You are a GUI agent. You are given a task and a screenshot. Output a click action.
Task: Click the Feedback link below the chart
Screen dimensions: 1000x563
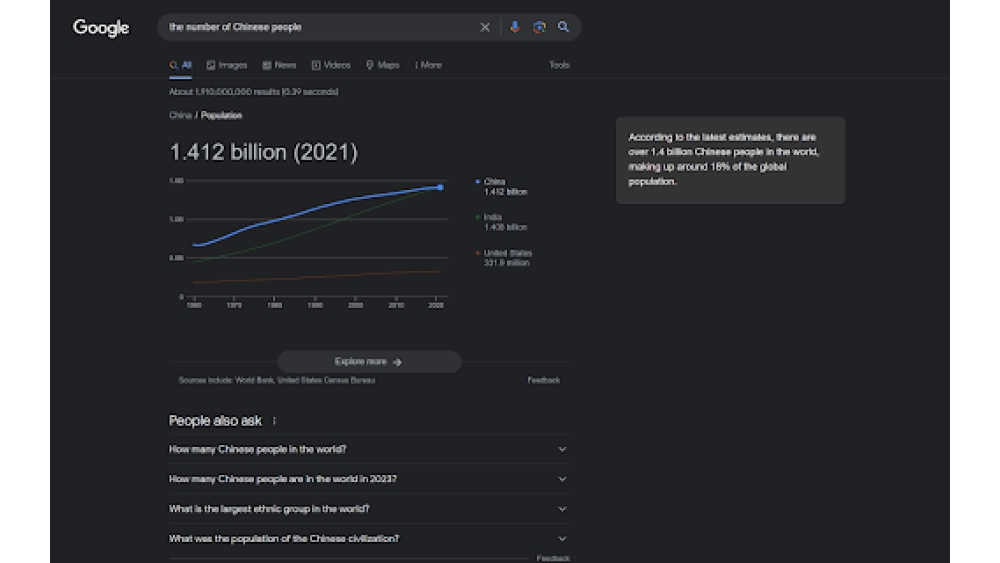click(x=543, y=380)
